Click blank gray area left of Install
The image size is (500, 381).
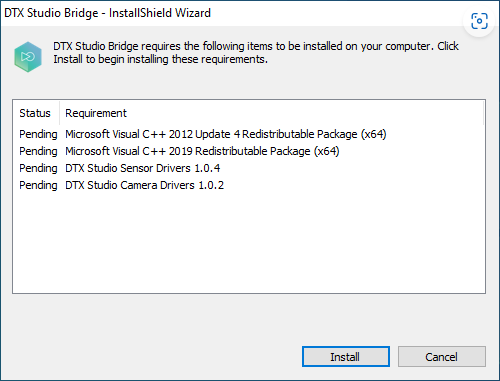[x=153, y=357]
